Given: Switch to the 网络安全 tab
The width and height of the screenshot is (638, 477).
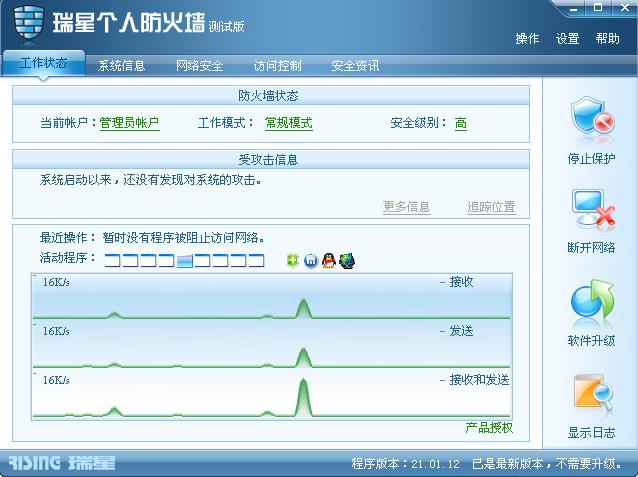Looking at the screenshot, I should coord(199,66).
